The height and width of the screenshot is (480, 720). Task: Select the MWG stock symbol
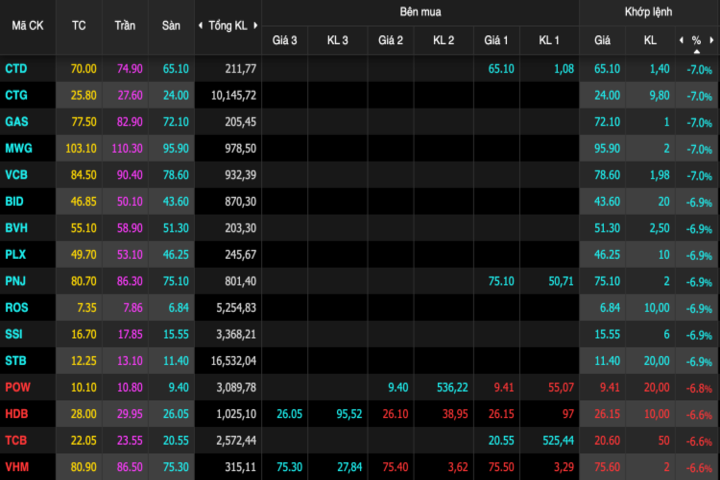tap(19, 148)
